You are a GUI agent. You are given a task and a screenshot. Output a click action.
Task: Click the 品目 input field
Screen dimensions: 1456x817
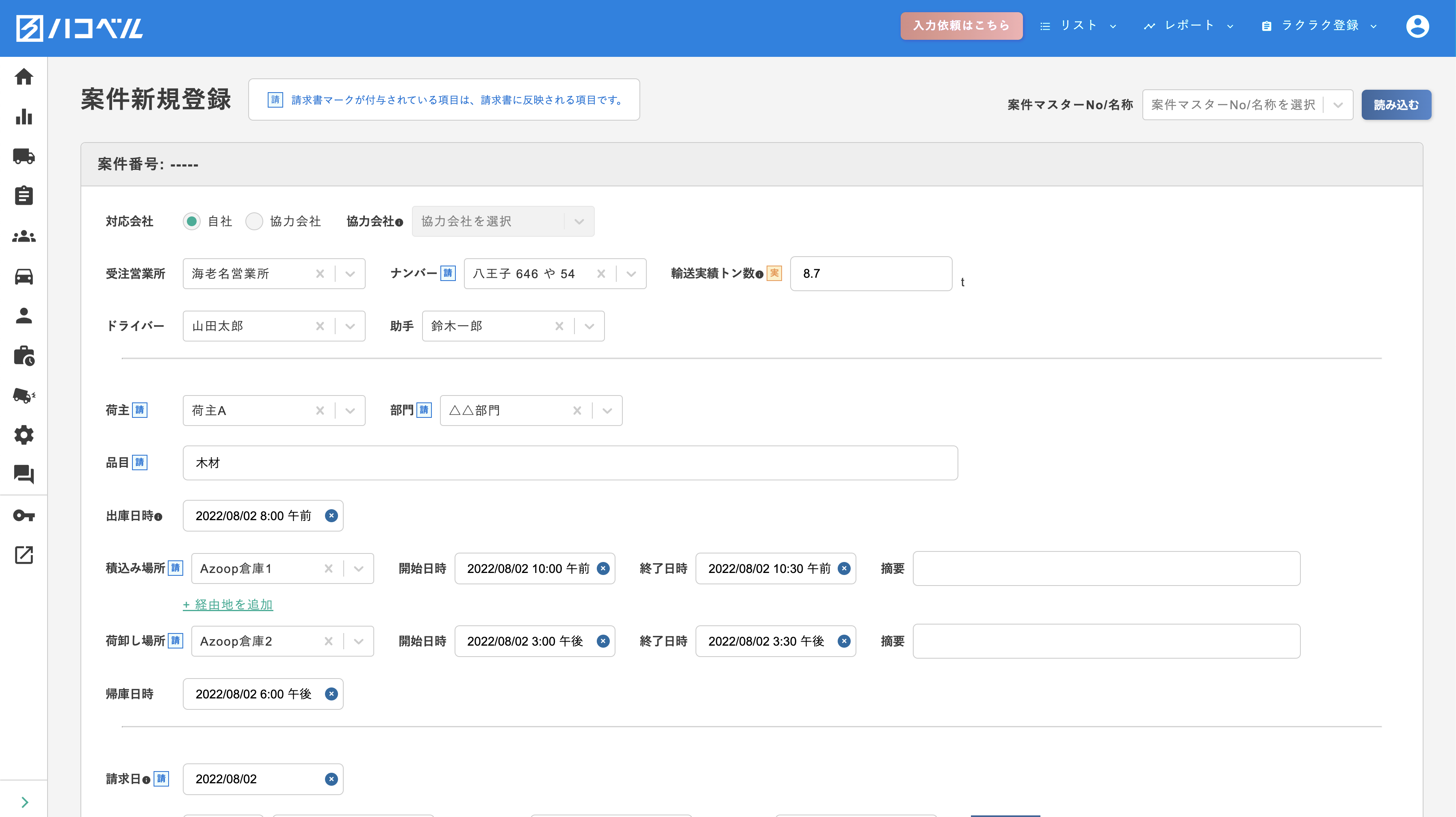(570, 463)
